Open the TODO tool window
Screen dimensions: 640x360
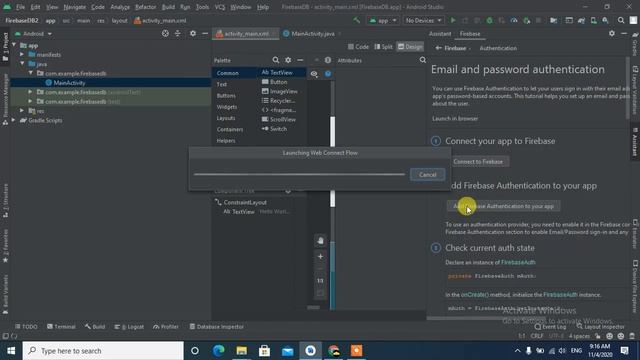[x=26, y=327]
